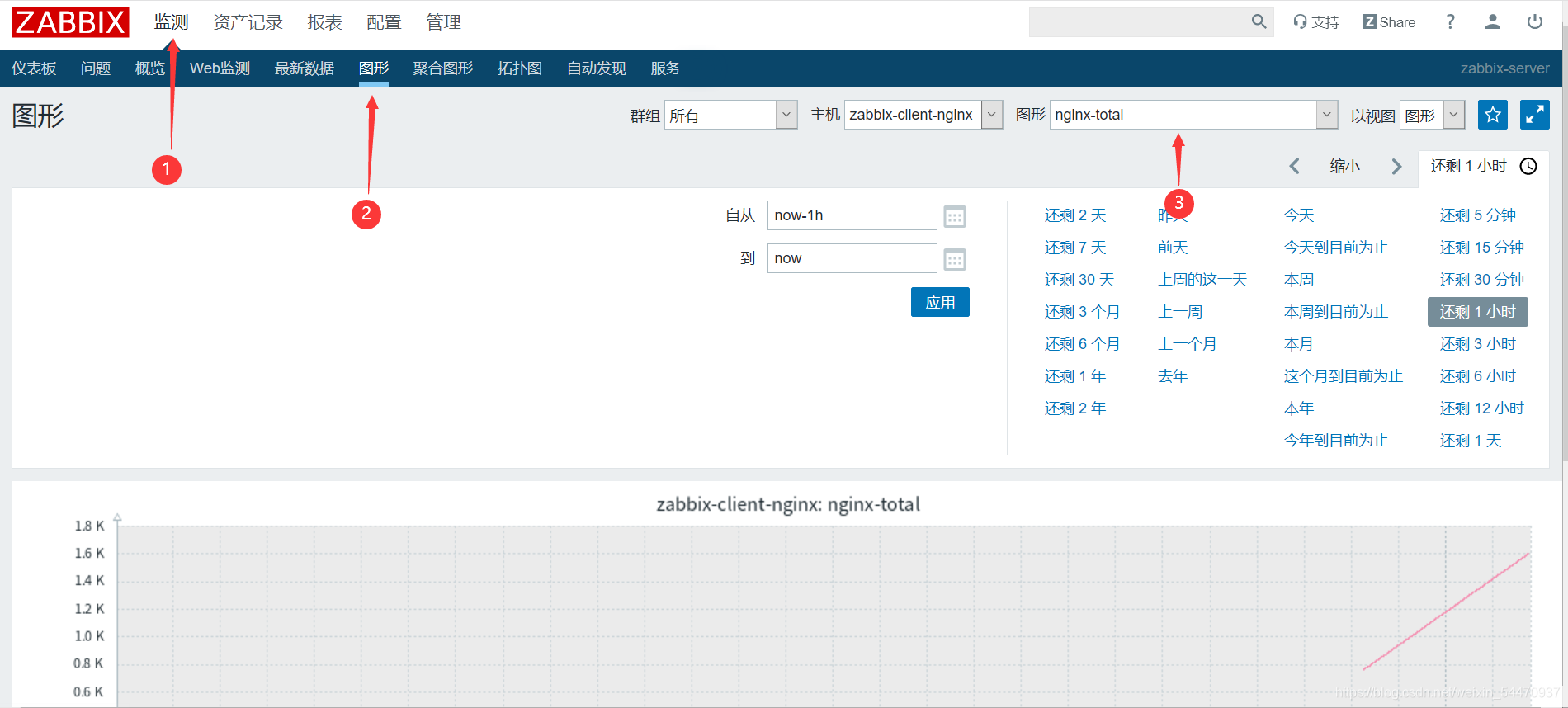
Task: Switch to Problems (问题) tab
Action: coord(96,68)
